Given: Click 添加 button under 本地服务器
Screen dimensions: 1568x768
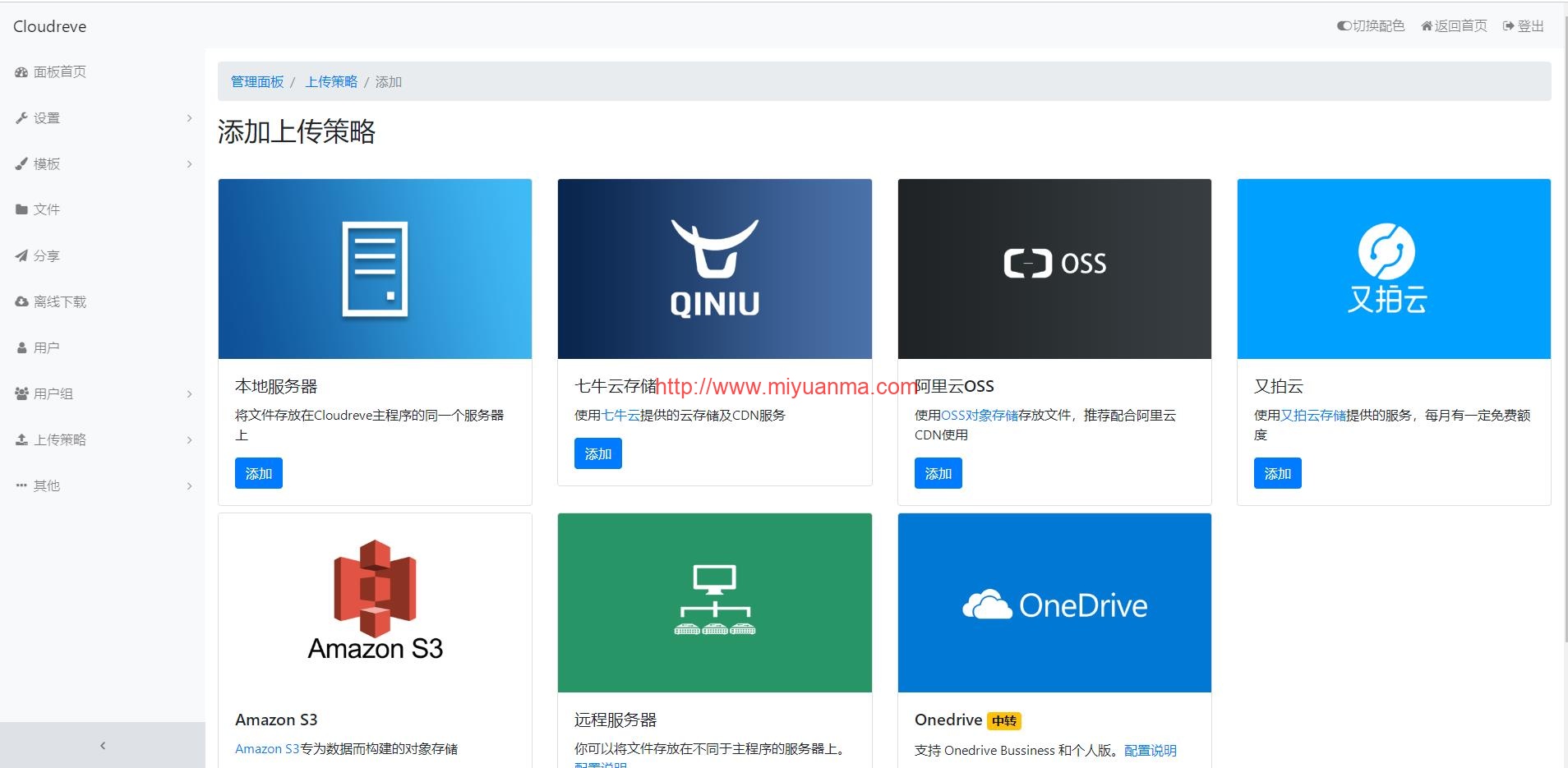Looking at the screenshot, I should (259, 473).
